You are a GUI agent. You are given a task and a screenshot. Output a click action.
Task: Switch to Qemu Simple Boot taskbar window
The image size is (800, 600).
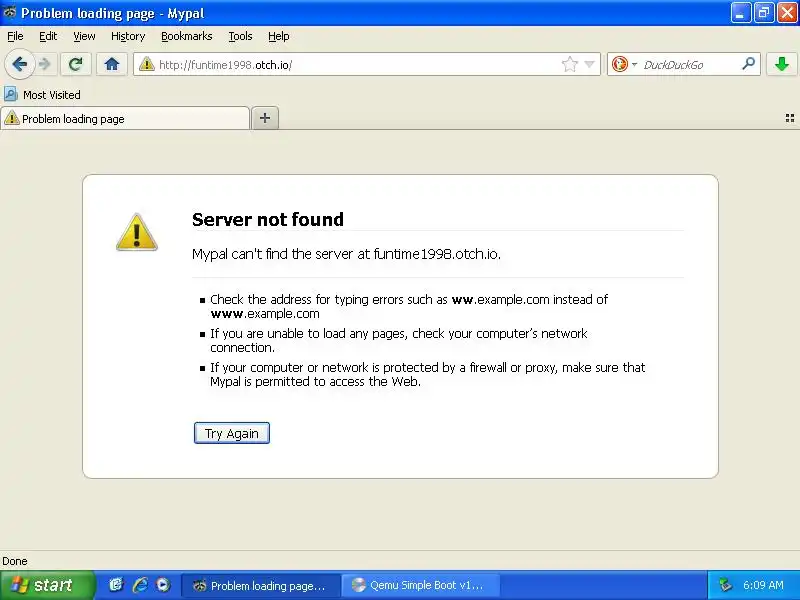click(420, 585)
